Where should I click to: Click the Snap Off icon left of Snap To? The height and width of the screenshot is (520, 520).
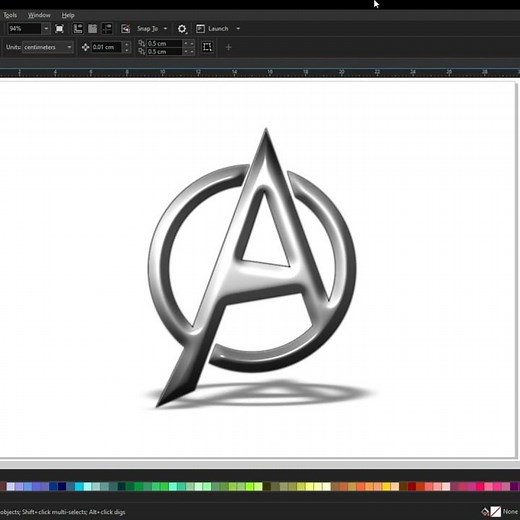coord(125,29)
